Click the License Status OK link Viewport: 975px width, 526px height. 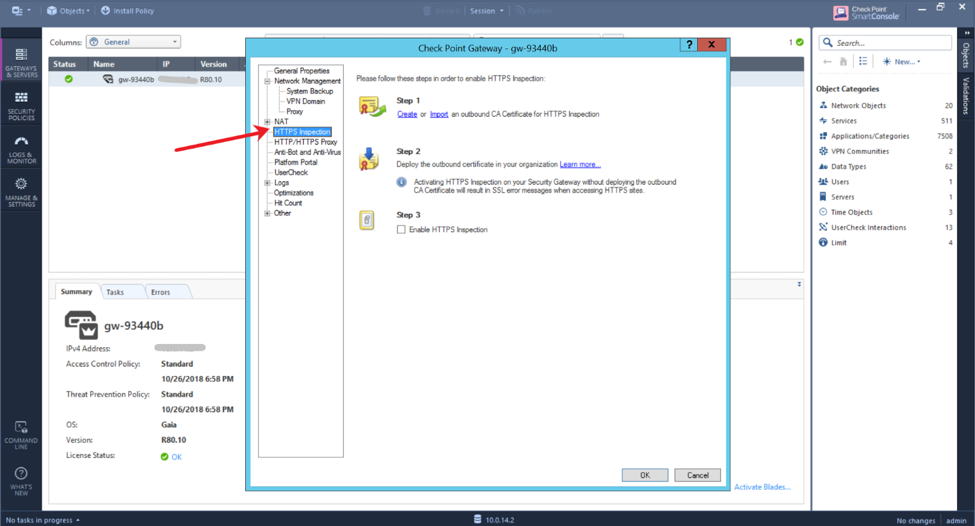coord(177,457)
